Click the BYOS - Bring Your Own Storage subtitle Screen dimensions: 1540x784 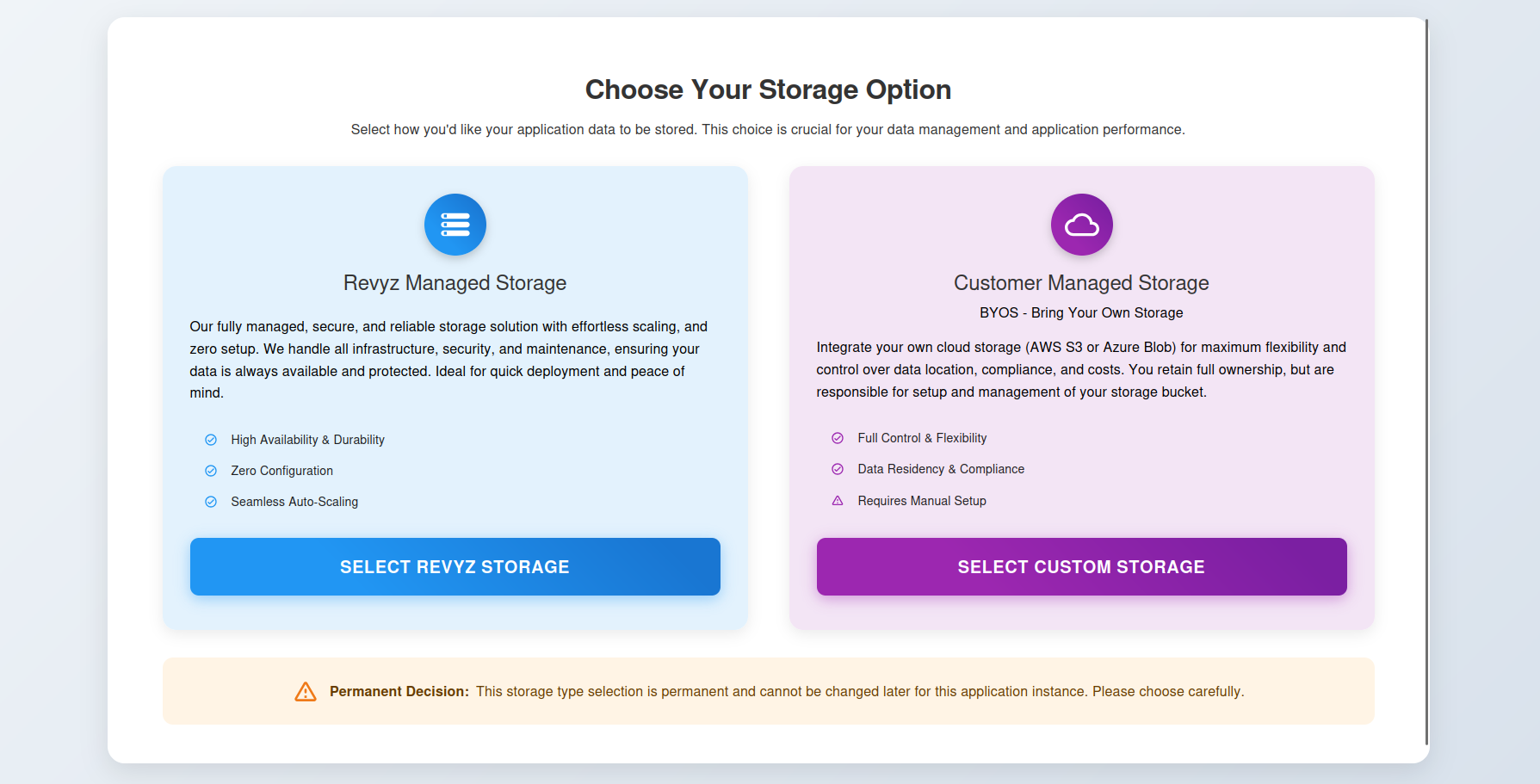1081,313
